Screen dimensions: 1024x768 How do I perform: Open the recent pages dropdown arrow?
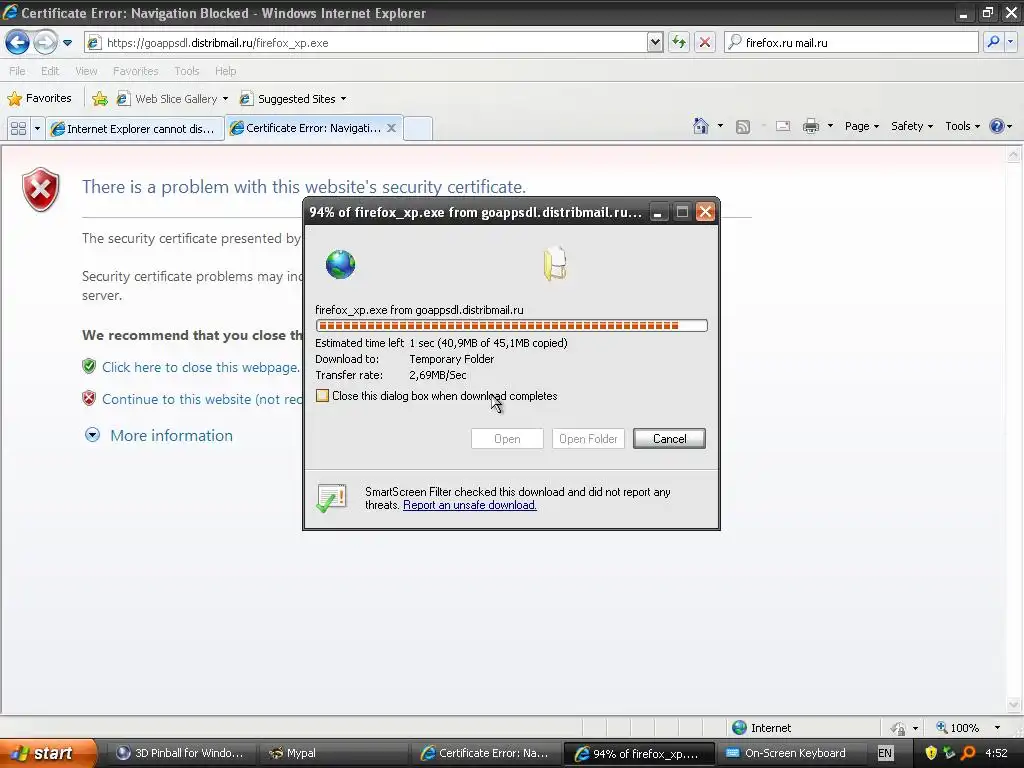click(67, 43)
